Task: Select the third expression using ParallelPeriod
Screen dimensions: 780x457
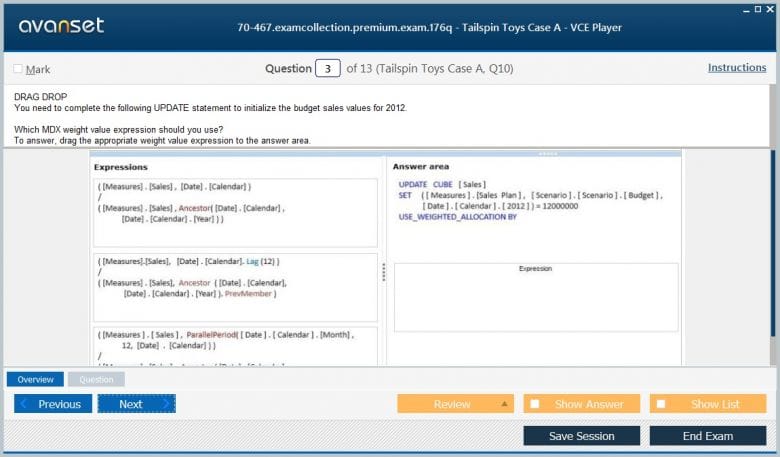Action: tap(235, 347)
